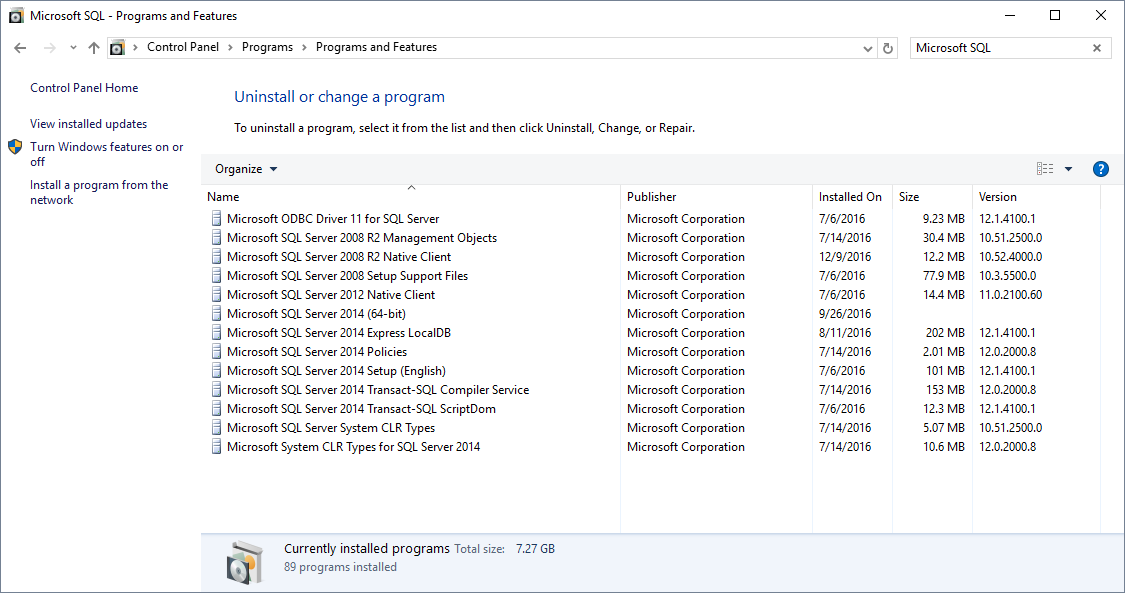Click icon of SQL Server System CLR Types row
The image size is (1125, 593).
coord(216,428)
